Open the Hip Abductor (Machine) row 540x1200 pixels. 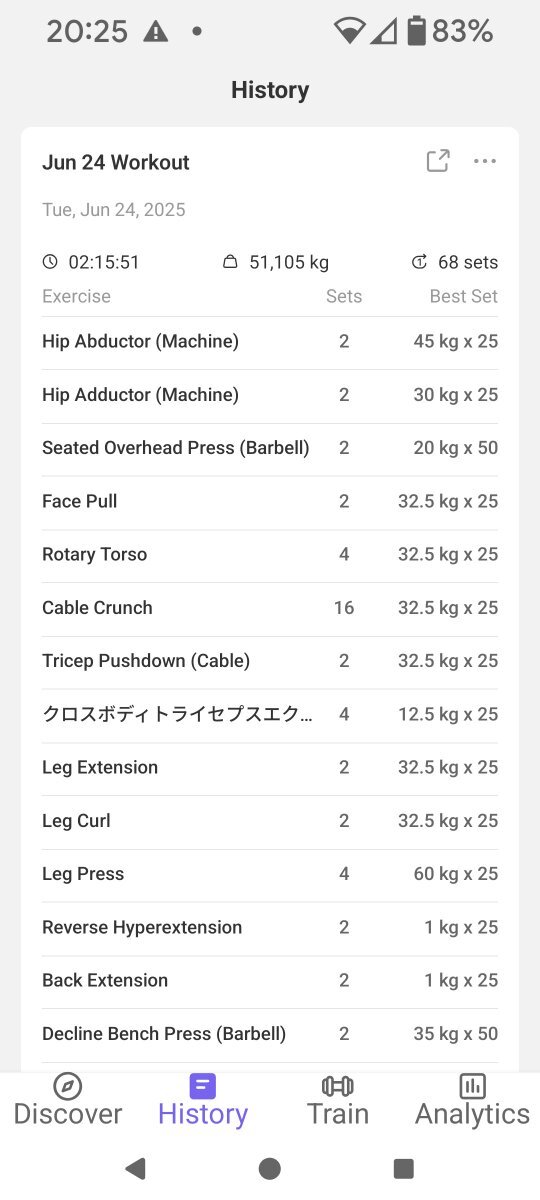(x=270, y=342)
